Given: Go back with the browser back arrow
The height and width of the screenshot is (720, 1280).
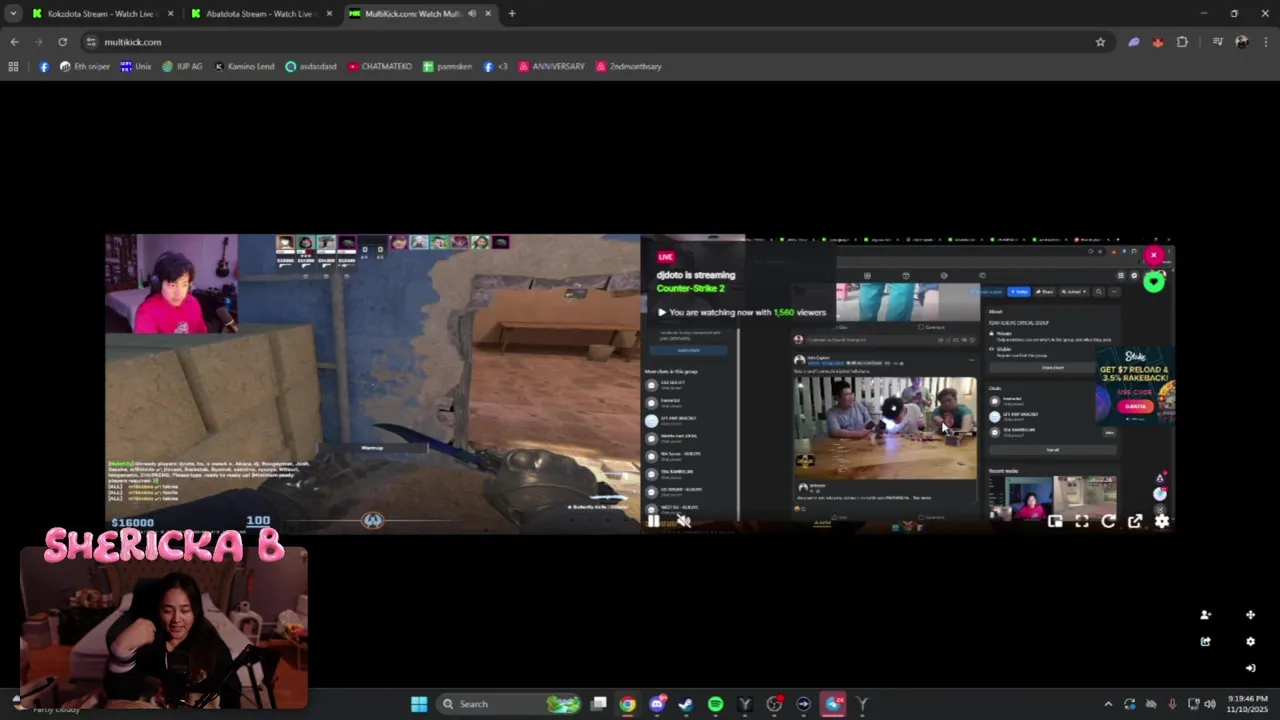Looking at the screenshot, I should click(14, 42).
